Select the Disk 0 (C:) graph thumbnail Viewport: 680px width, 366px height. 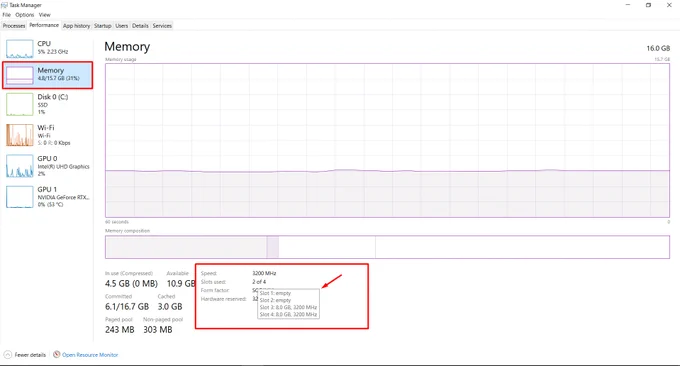[20, 105]
